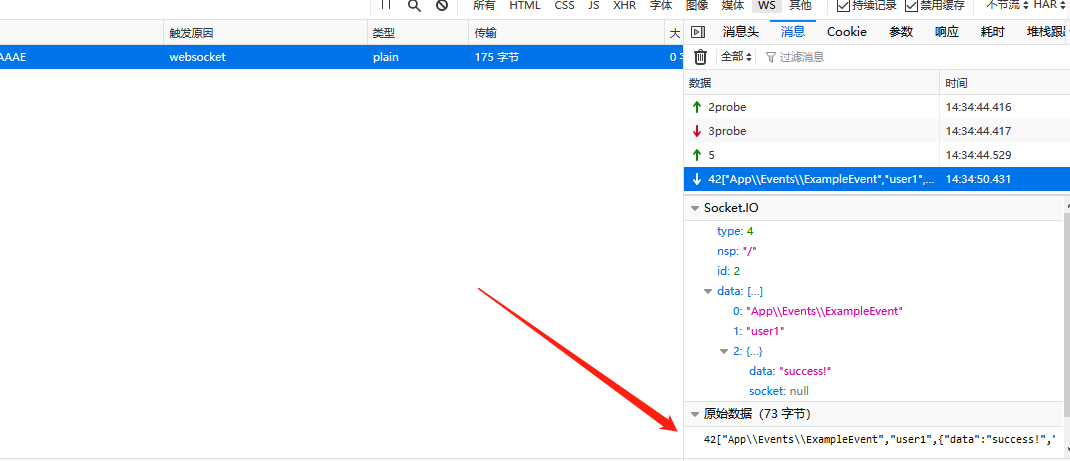Click timestamp 14:34:44.529
The image size is (1070, 461).
click(x=978, y=155)
